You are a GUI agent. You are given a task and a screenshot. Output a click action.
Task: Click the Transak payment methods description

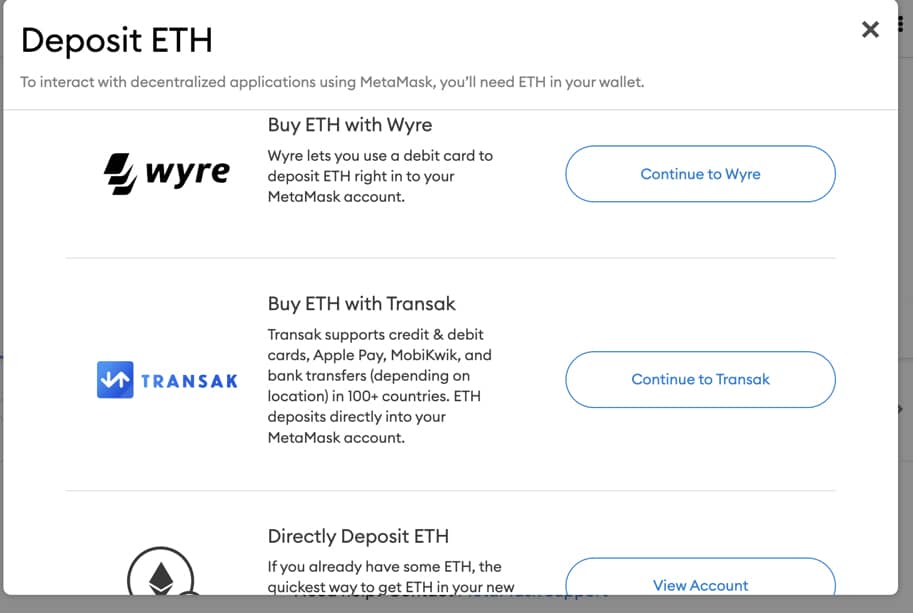(x=380, y=385)
